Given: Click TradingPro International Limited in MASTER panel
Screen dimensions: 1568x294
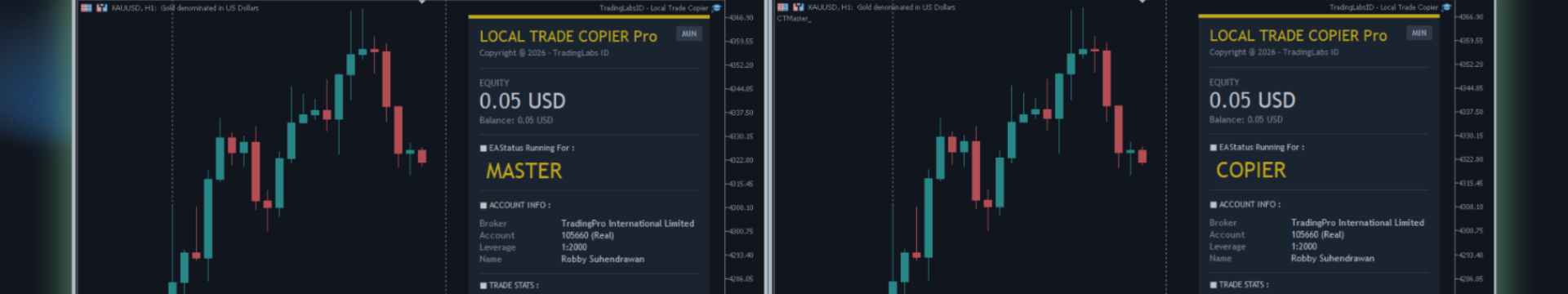Looking at the screenshot, I should tap(628, 223).
